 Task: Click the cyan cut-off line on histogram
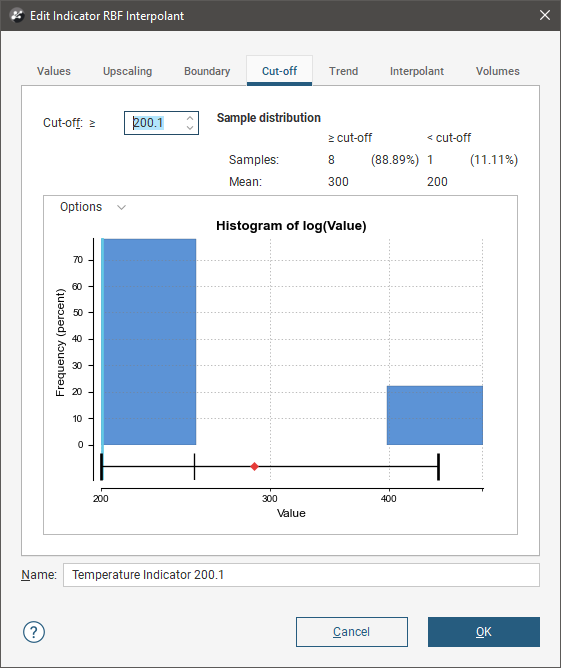pyautogui.click(x=102, y=341)
